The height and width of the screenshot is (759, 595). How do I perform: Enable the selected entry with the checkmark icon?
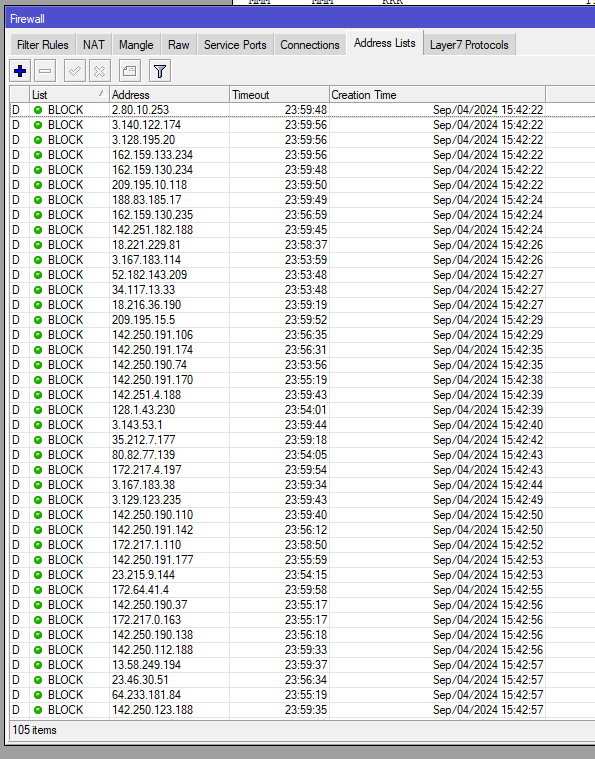pyautogui.click(x=75, y=71)
